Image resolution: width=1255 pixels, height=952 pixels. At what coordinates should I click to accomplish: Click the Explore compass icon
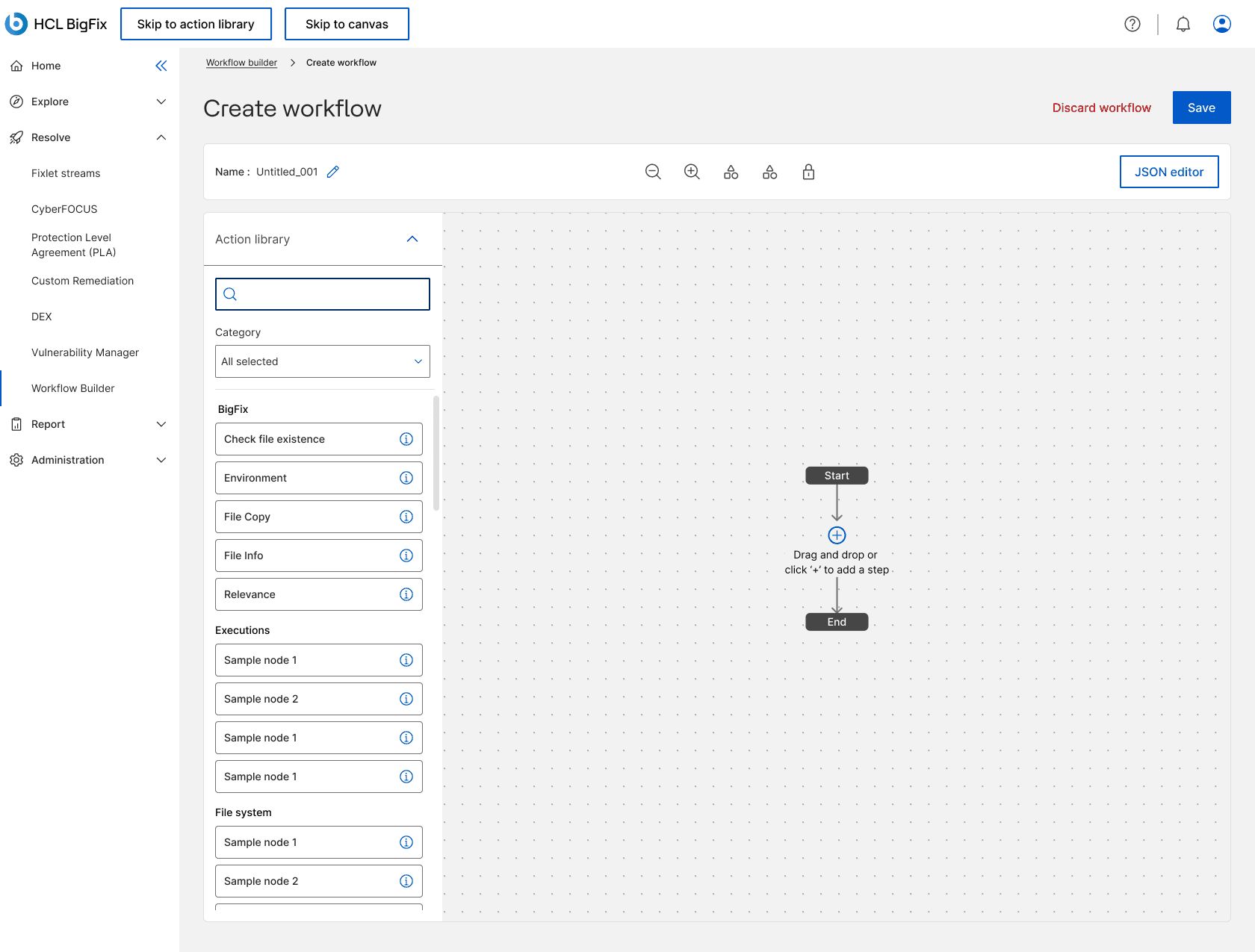tap(16, 102)
